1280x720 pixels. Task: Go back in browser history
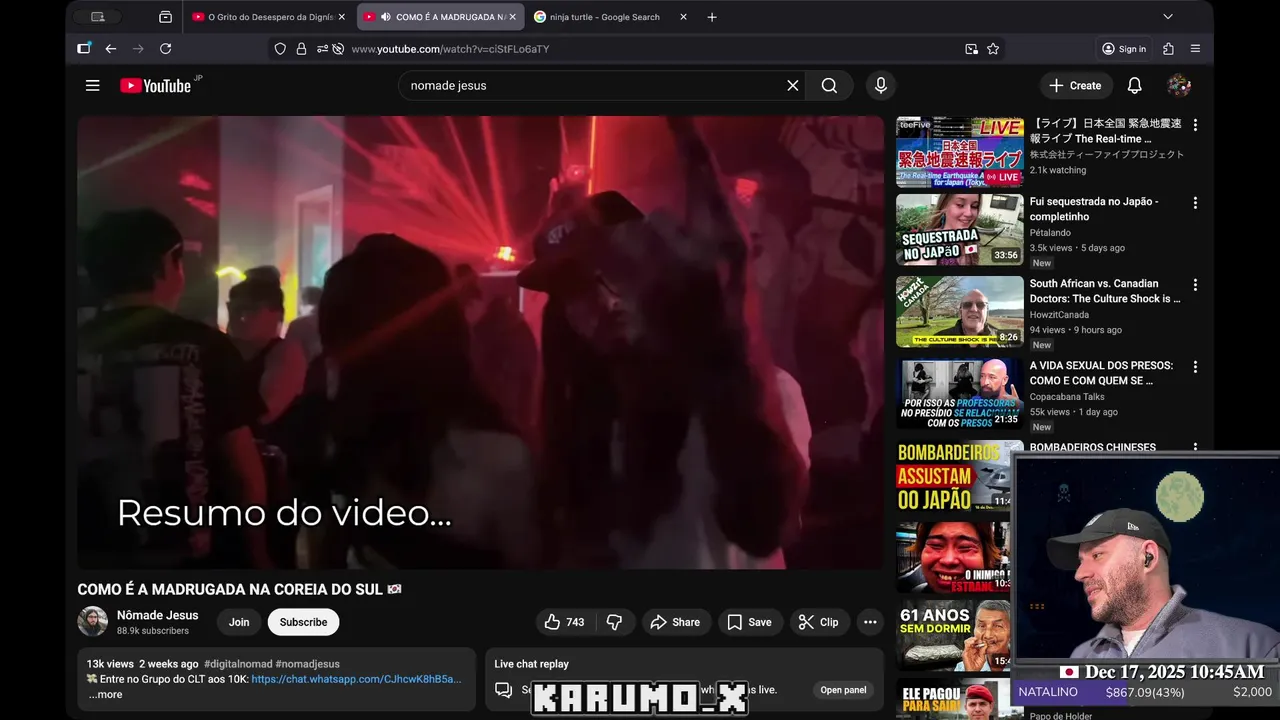tap(111, 49)
